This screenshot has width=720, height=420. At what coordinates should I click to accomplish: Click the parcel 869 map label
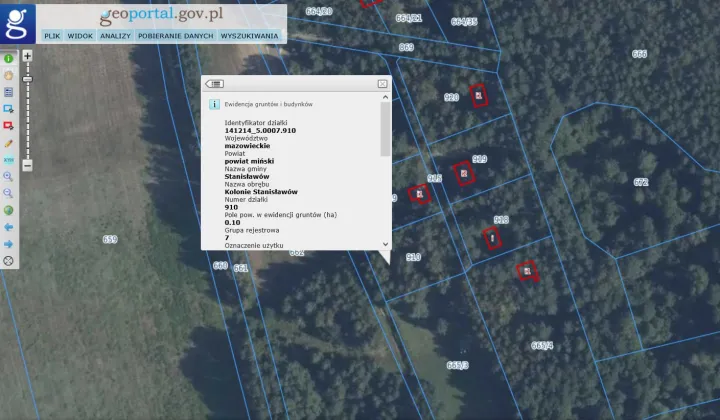click(x=406, y=47)
